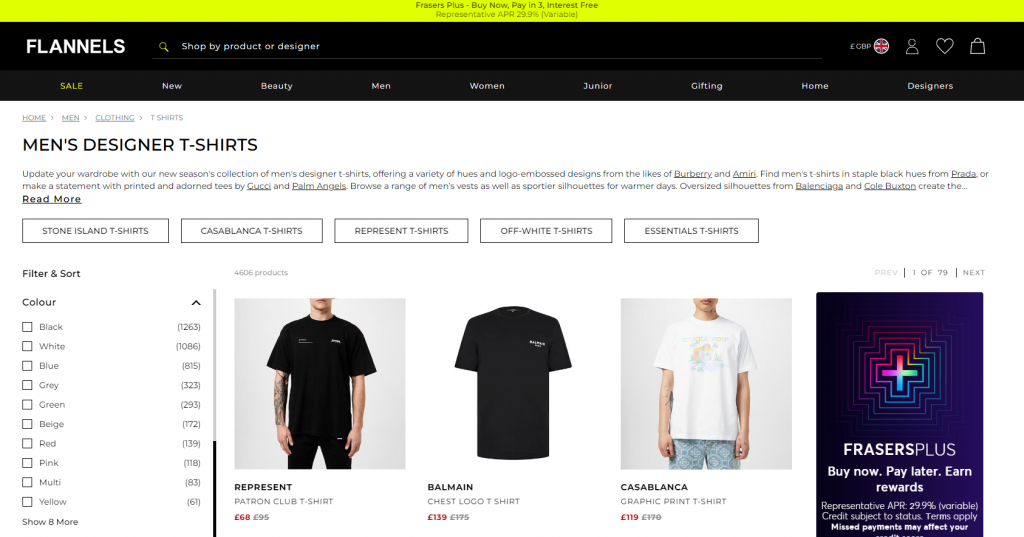Go to NEXT products page
Screen dimensions: 1024x537
(973, 272)
